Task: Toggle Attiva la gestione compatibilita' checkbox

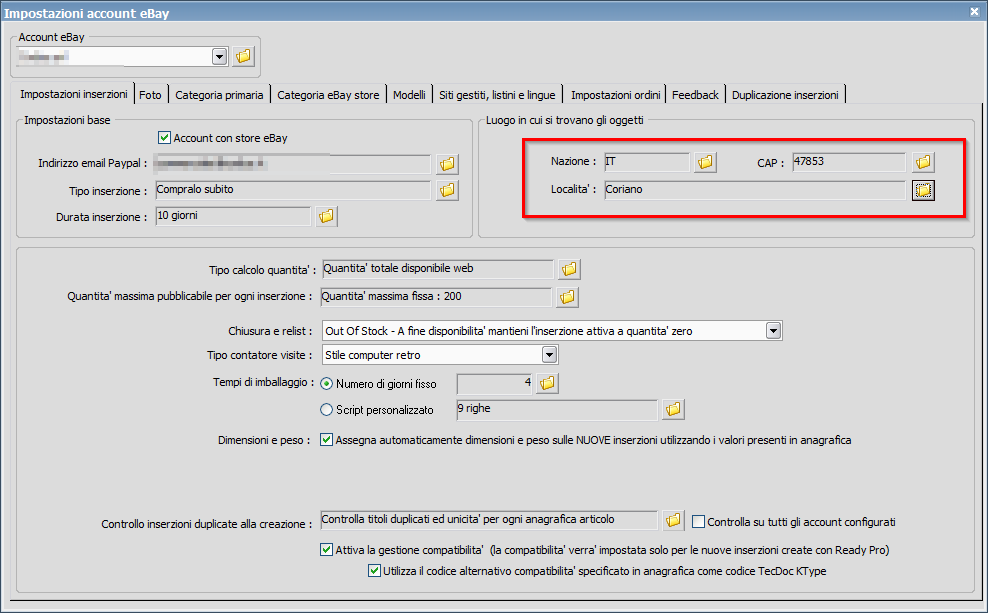Action: click(326, 549)
